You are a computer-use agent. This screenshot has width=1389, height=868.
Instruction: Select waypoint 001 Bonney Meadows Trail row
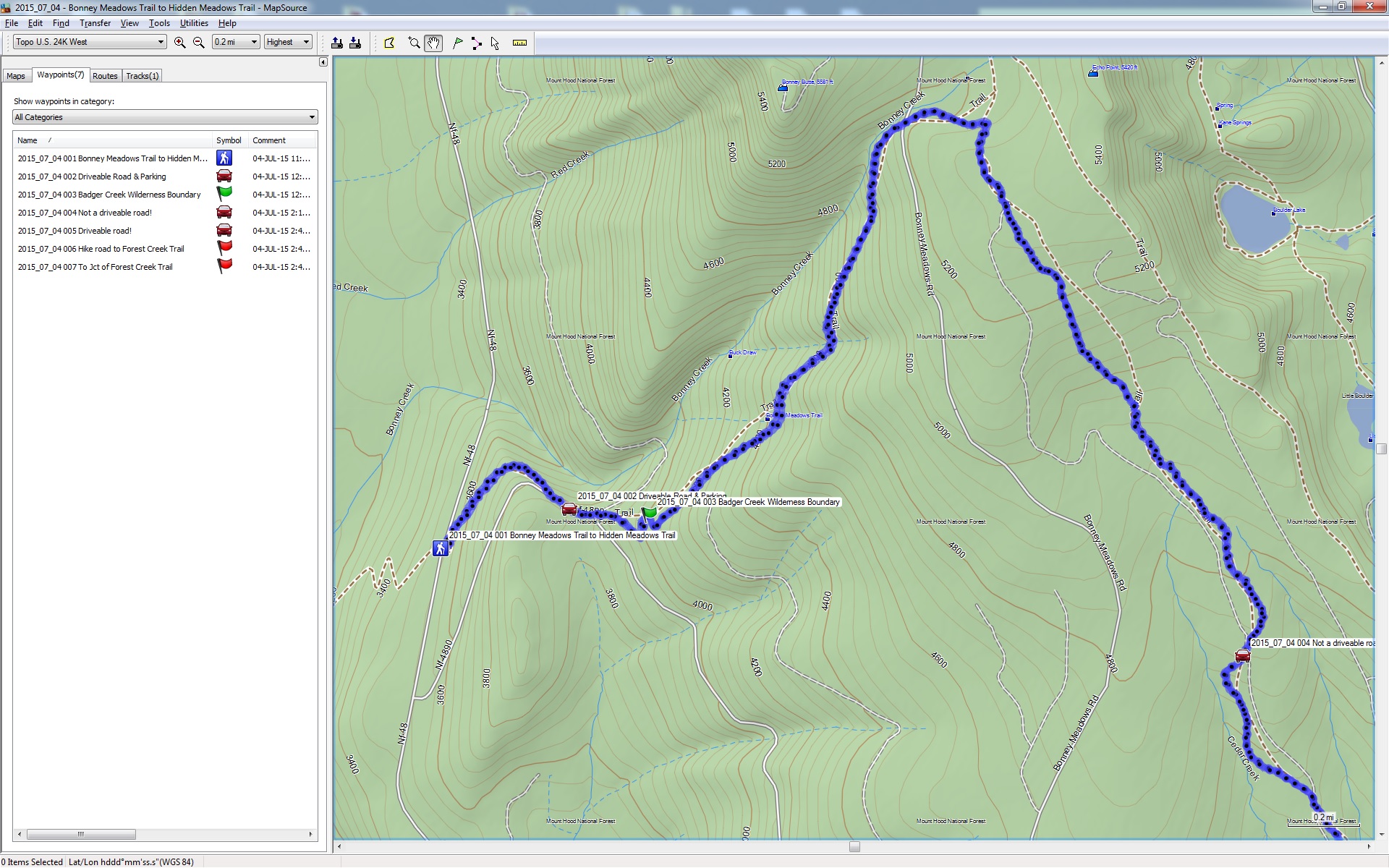[x=165, y=158]
